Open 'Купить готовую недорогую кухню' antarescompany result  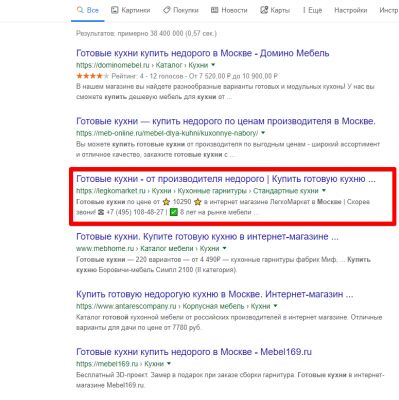pyautogui.click(x=215, y=294)
